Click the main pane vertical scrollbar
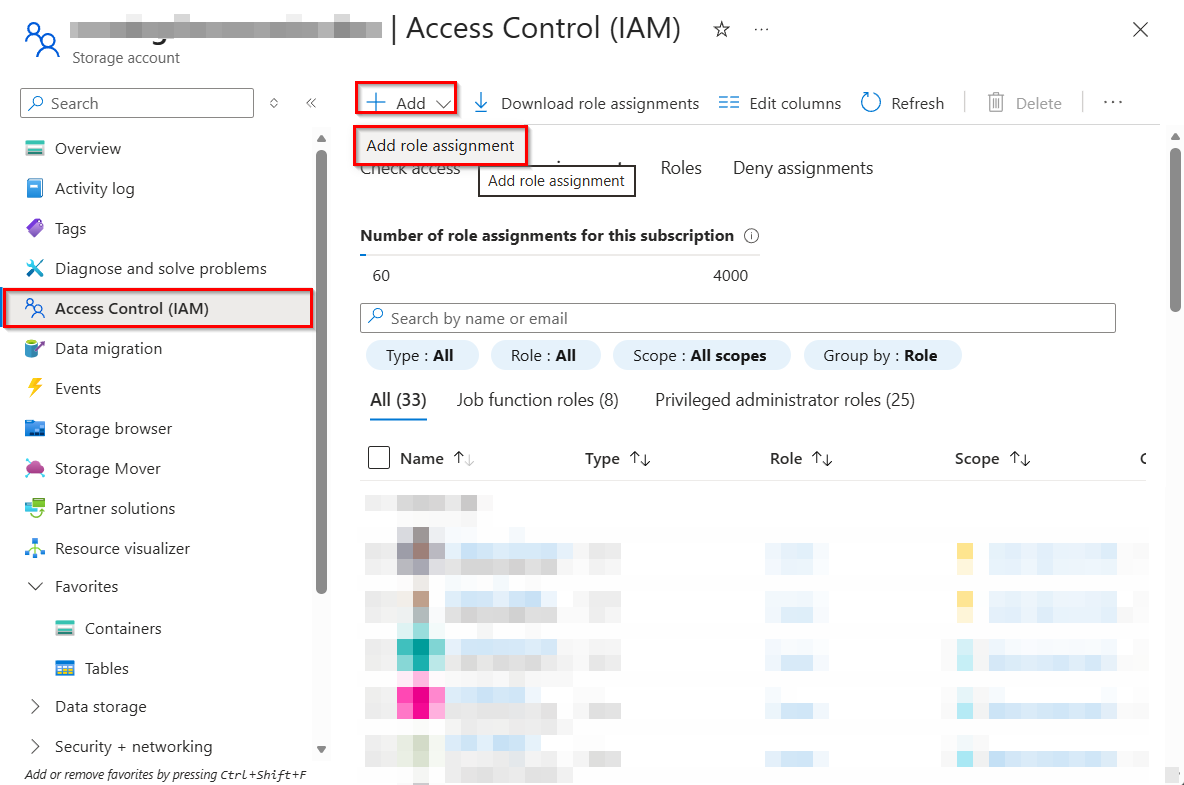This screenshot has height=785, width=1184. tap(1175, 230)
